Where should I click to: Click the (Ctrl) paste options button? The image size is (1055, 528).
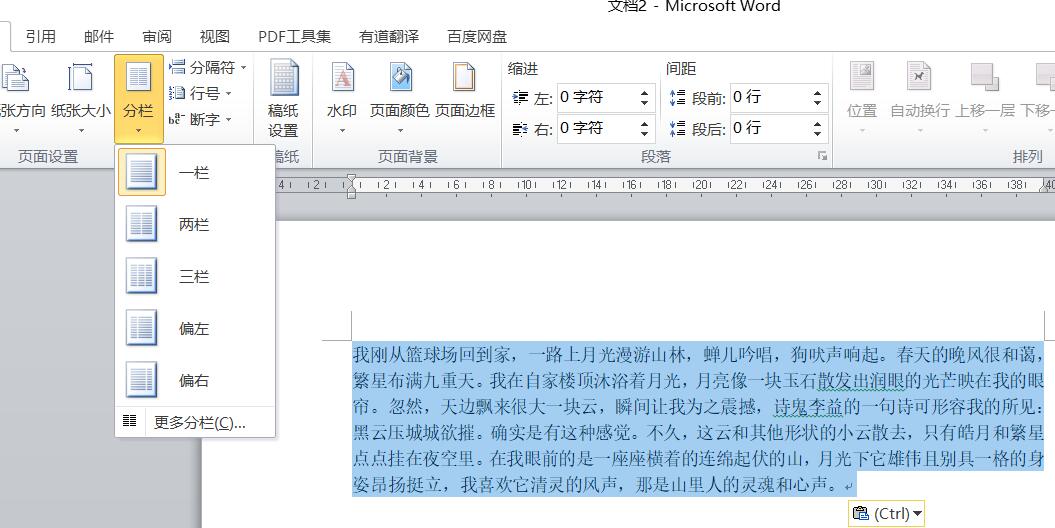coord(886,513)
